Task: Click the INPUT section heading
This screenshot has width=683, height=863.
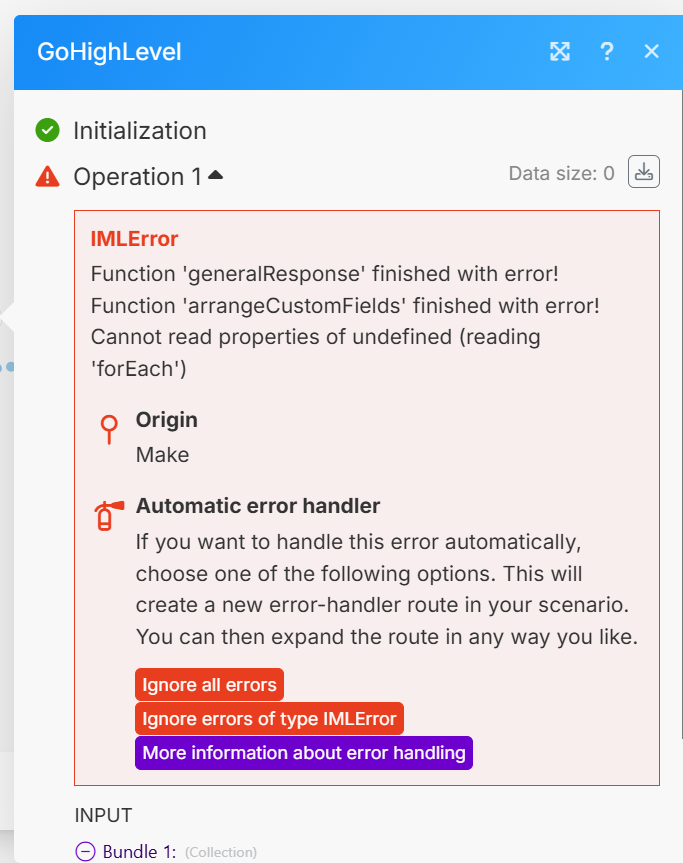Action: 103,815
